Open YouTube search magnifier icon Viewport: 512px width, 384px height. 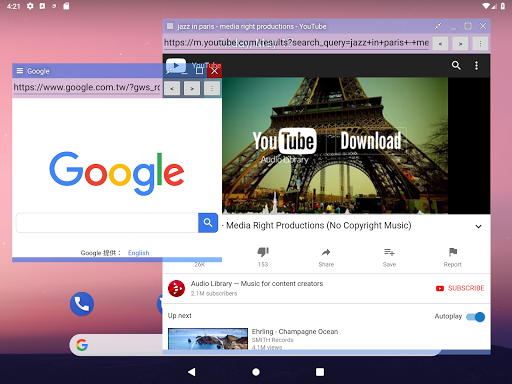point(456,65)
